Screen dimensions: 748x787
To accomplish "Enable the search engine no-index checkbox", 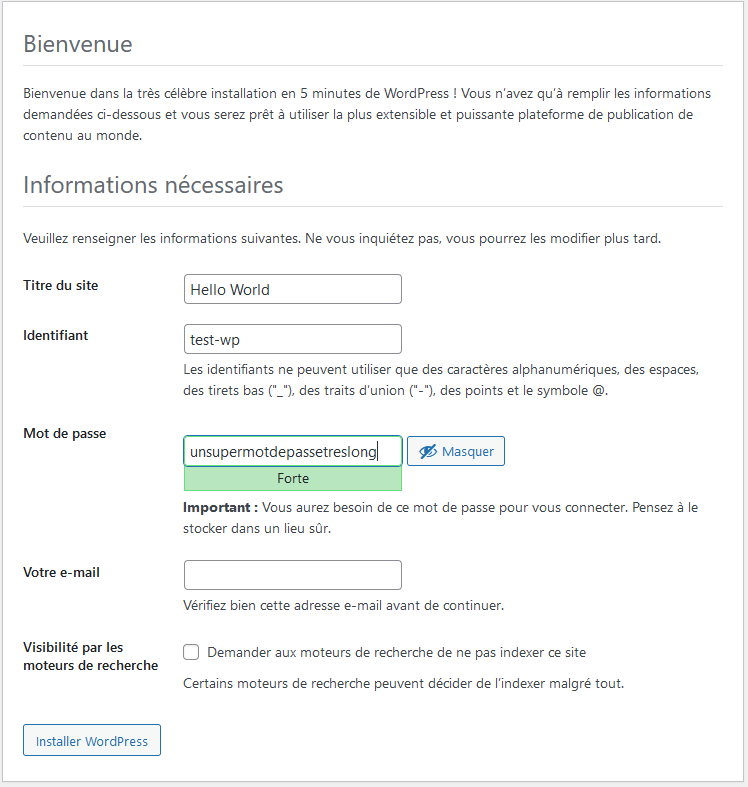I will click(x=192, y=652).
